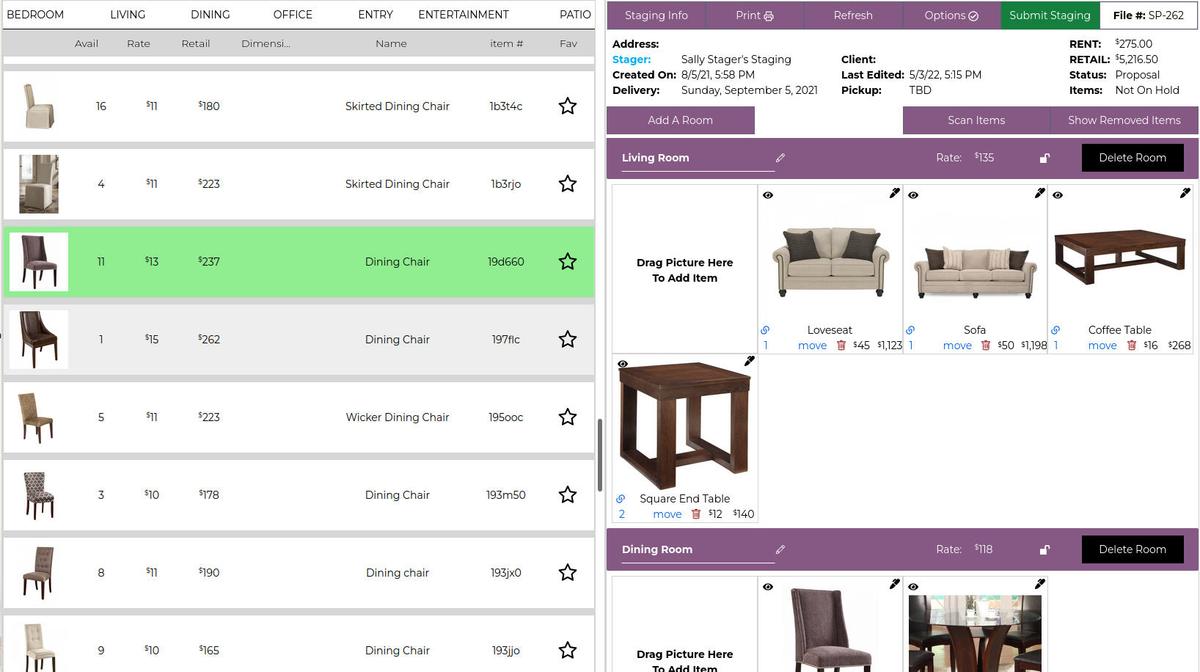Viewport: 1200px width, 672px height.
Task: Switch to the DINING category tab
Action: coord(210,14)
